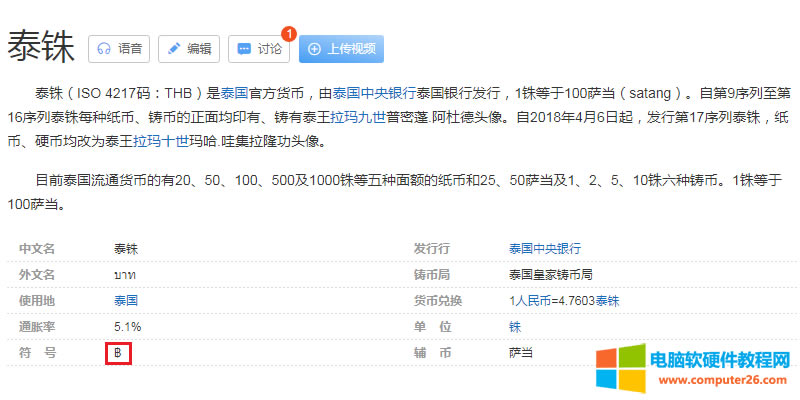Open the 泰国 link in the first sentence
The width and height of the screenshot is (800, 400).
pyautogui.click(x=233, y=94)
